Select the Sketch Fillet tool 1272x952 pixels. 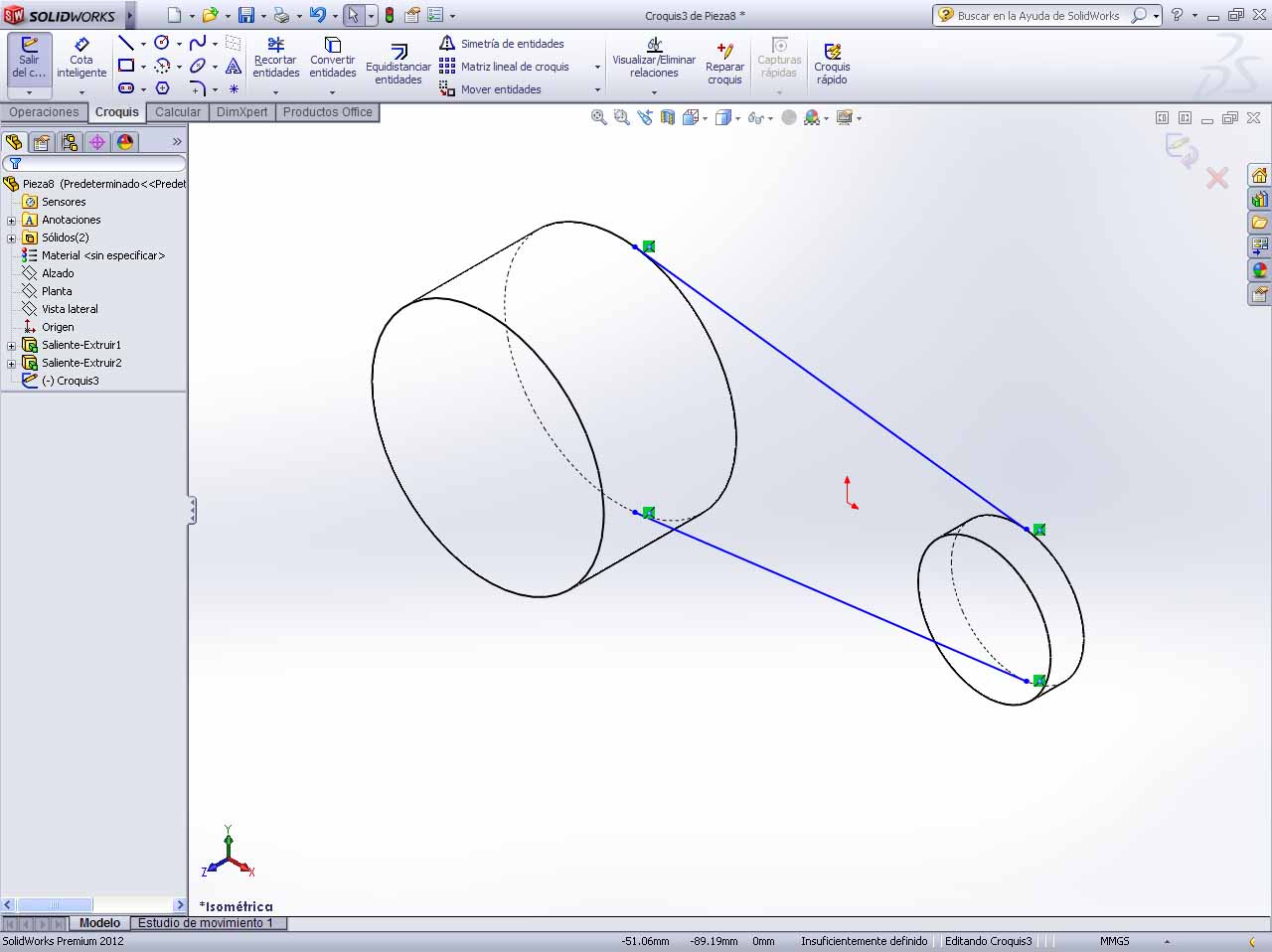point(198,88)
